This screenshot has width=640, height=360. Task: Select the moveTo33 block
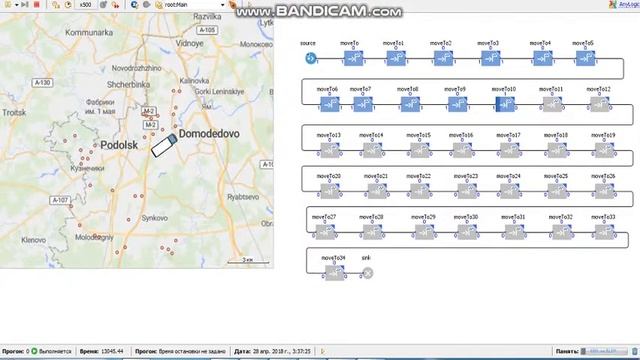point(604,232)
